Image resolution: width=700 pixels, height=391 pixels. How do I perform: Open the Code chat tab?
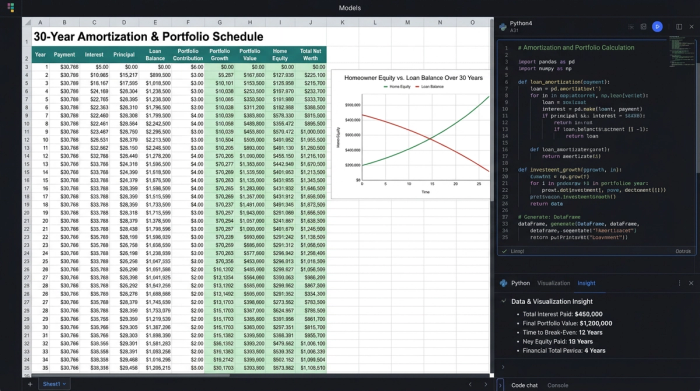pos(525,385)
